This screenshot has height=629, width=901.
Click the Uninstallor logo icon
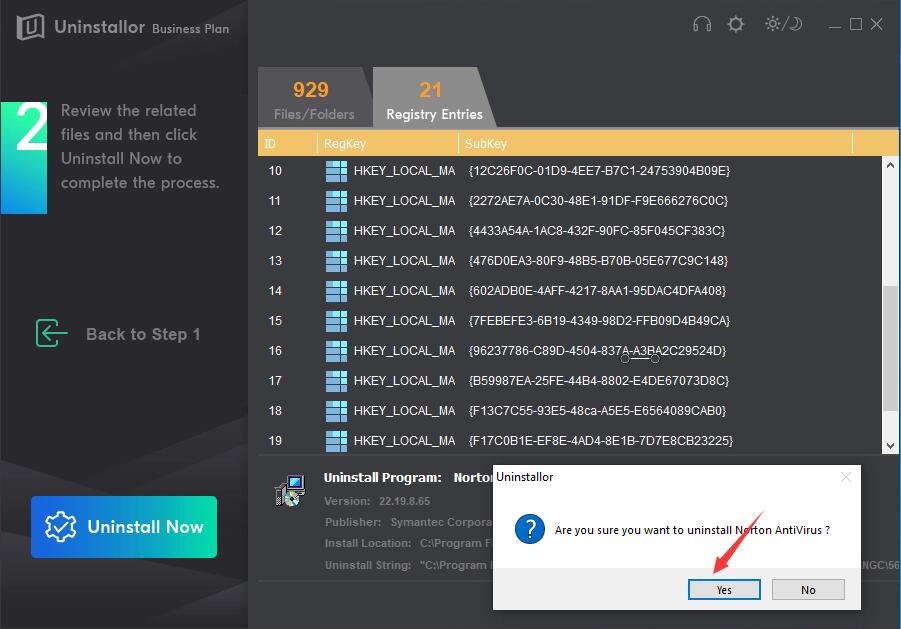[30, 26]
